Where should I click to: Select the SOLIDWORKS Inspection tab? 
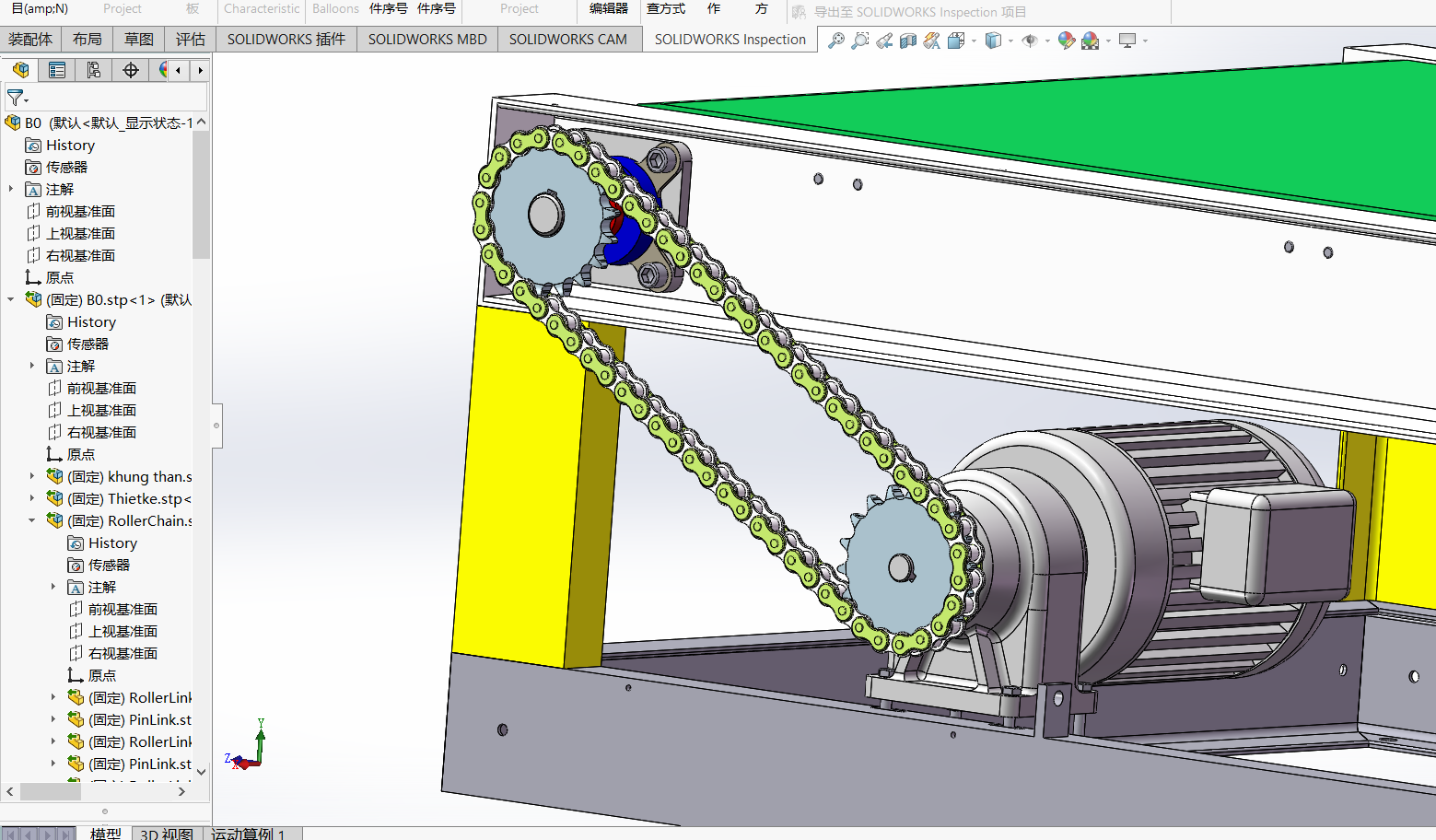(x=730, y=40)
